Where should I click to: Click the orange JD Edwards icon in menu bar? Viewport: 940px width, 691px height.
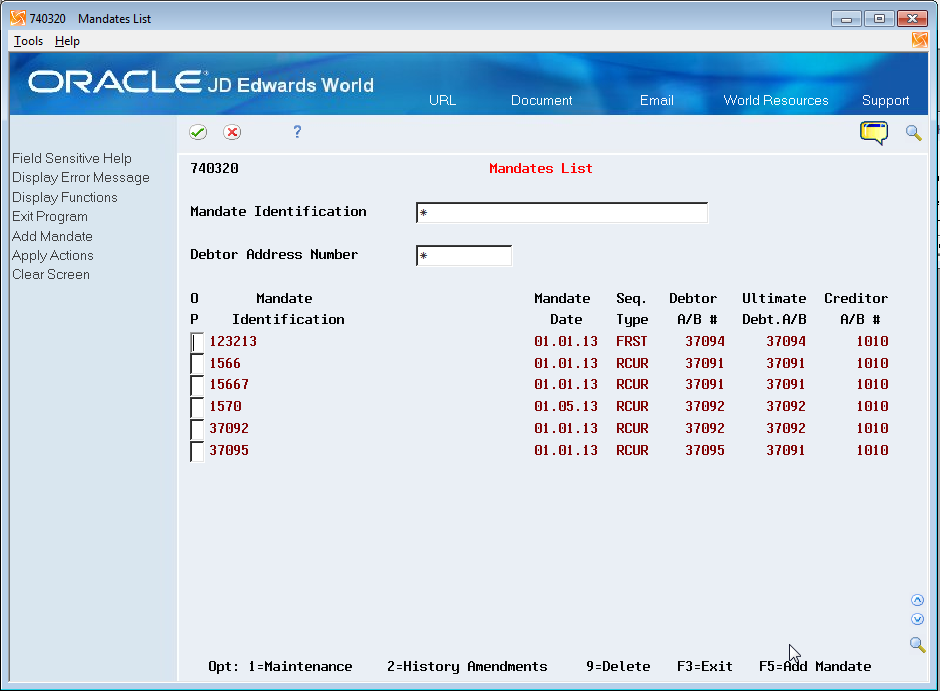(920, 40)
